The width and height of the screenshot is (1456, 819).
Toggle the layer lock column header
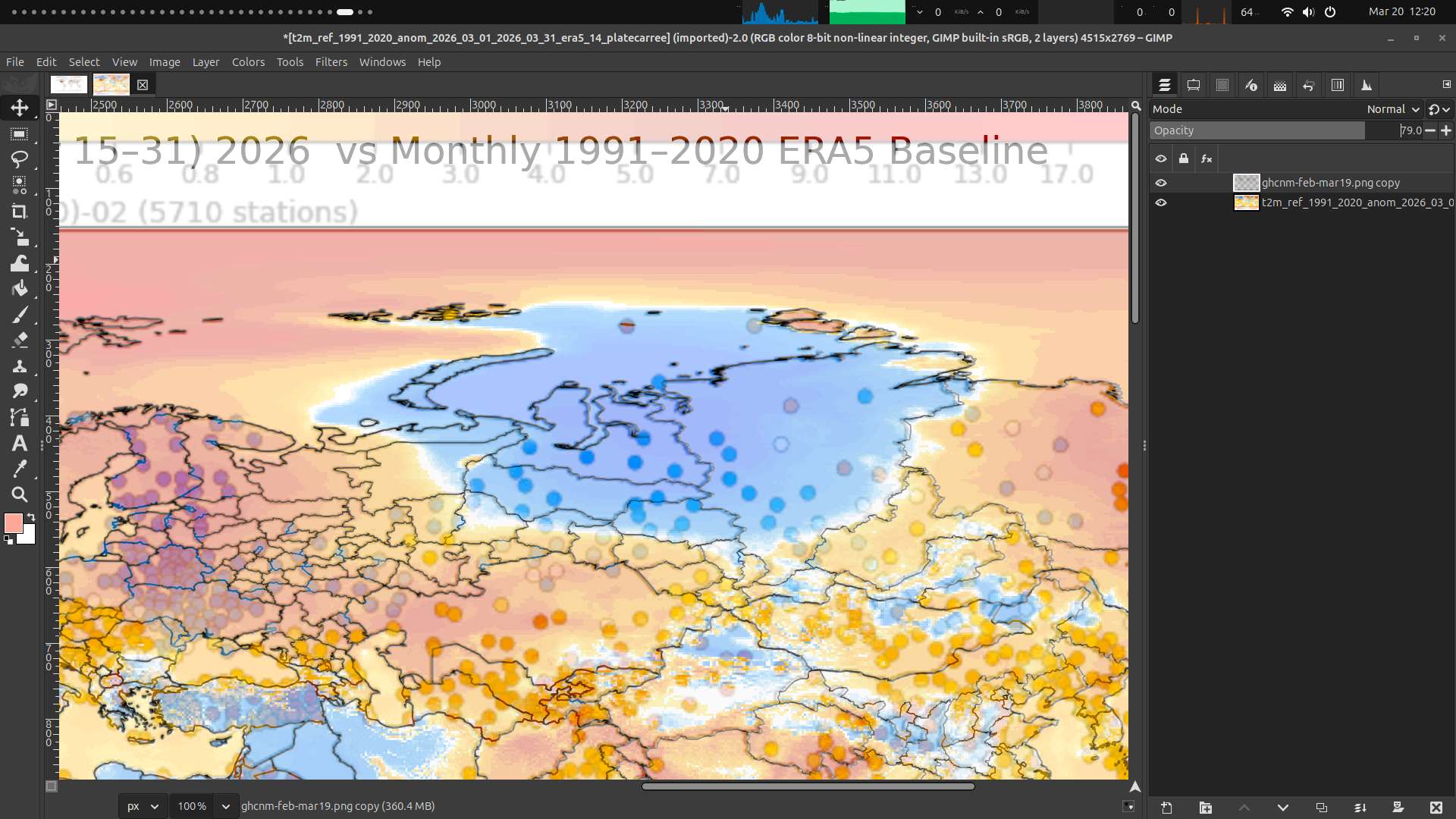tap(1184, 158)
